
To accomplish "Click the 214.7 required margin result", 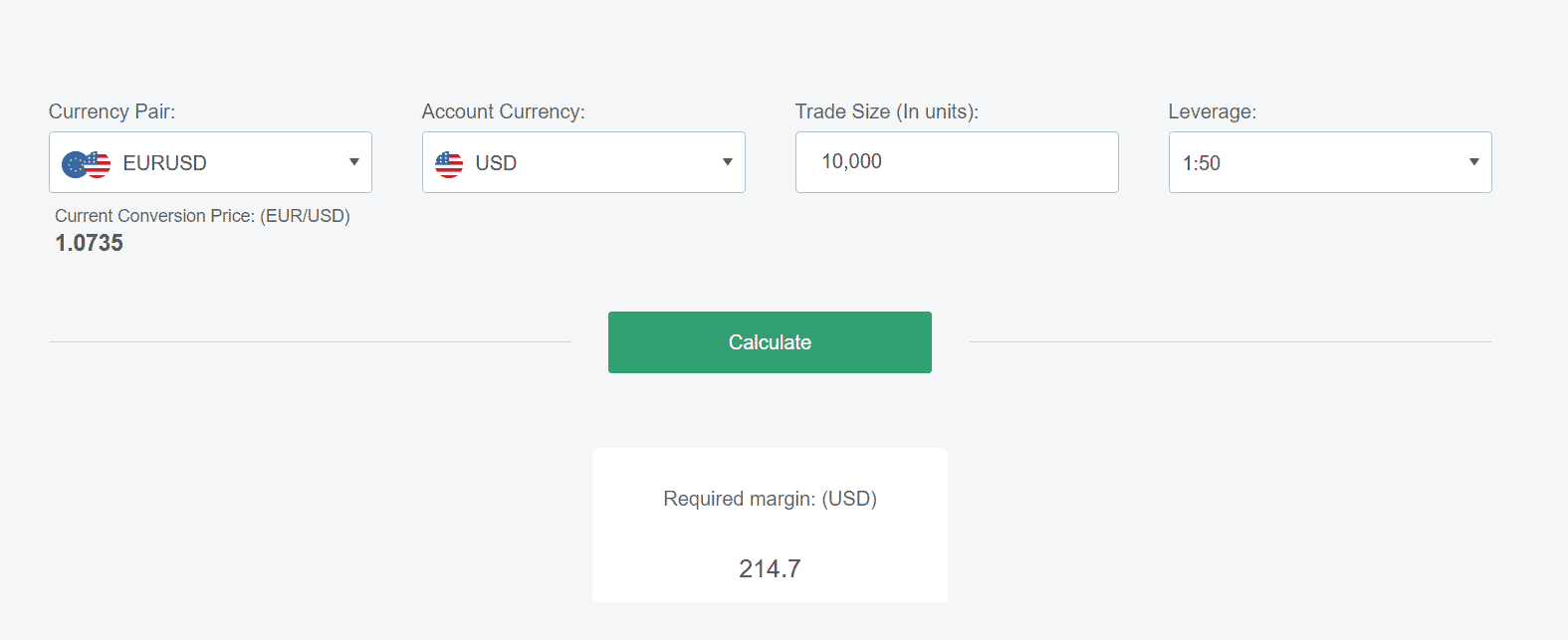I will click(770, 568).
